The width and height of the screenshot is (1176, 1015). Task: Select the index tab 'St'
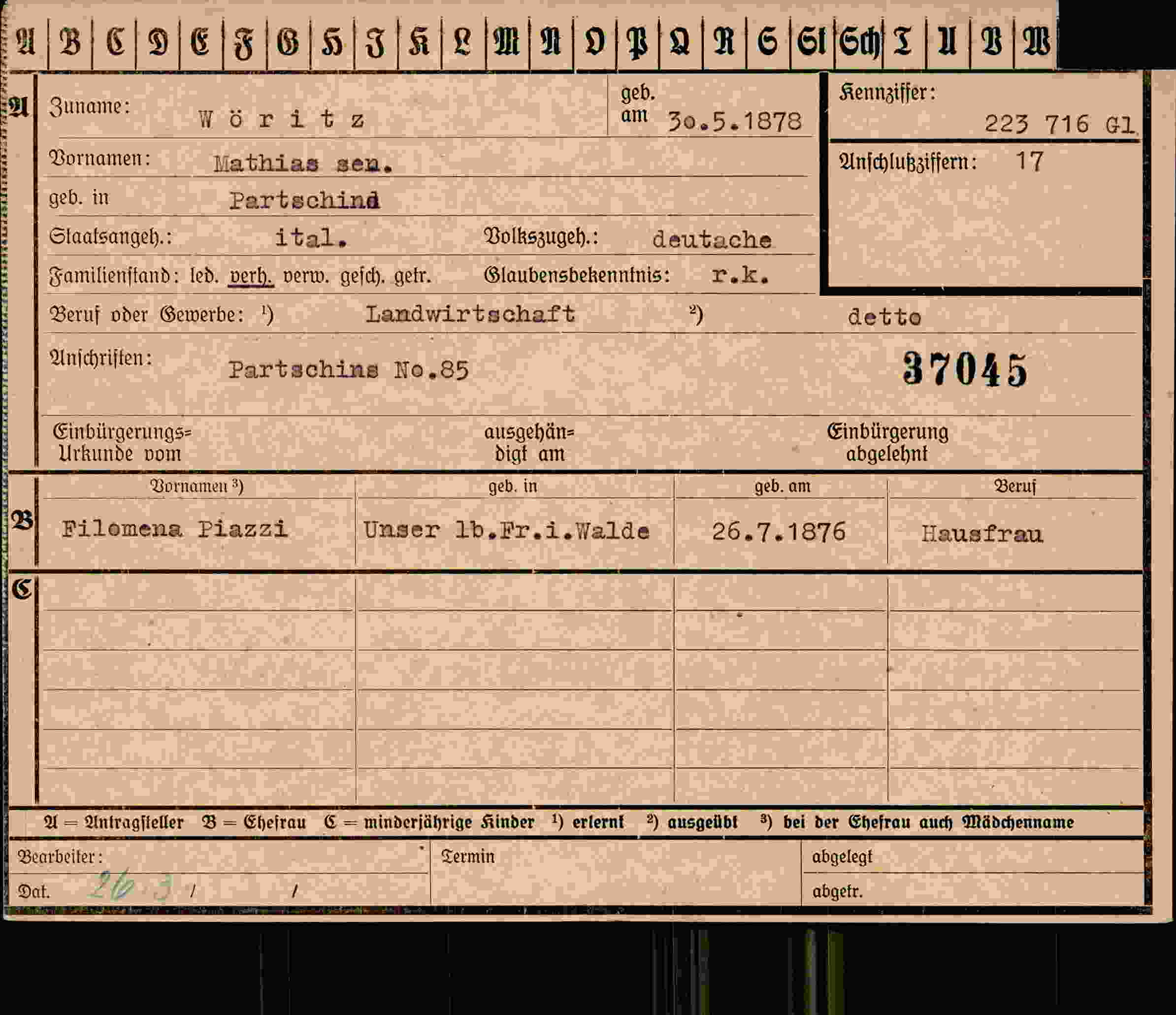tap(812, 41)
